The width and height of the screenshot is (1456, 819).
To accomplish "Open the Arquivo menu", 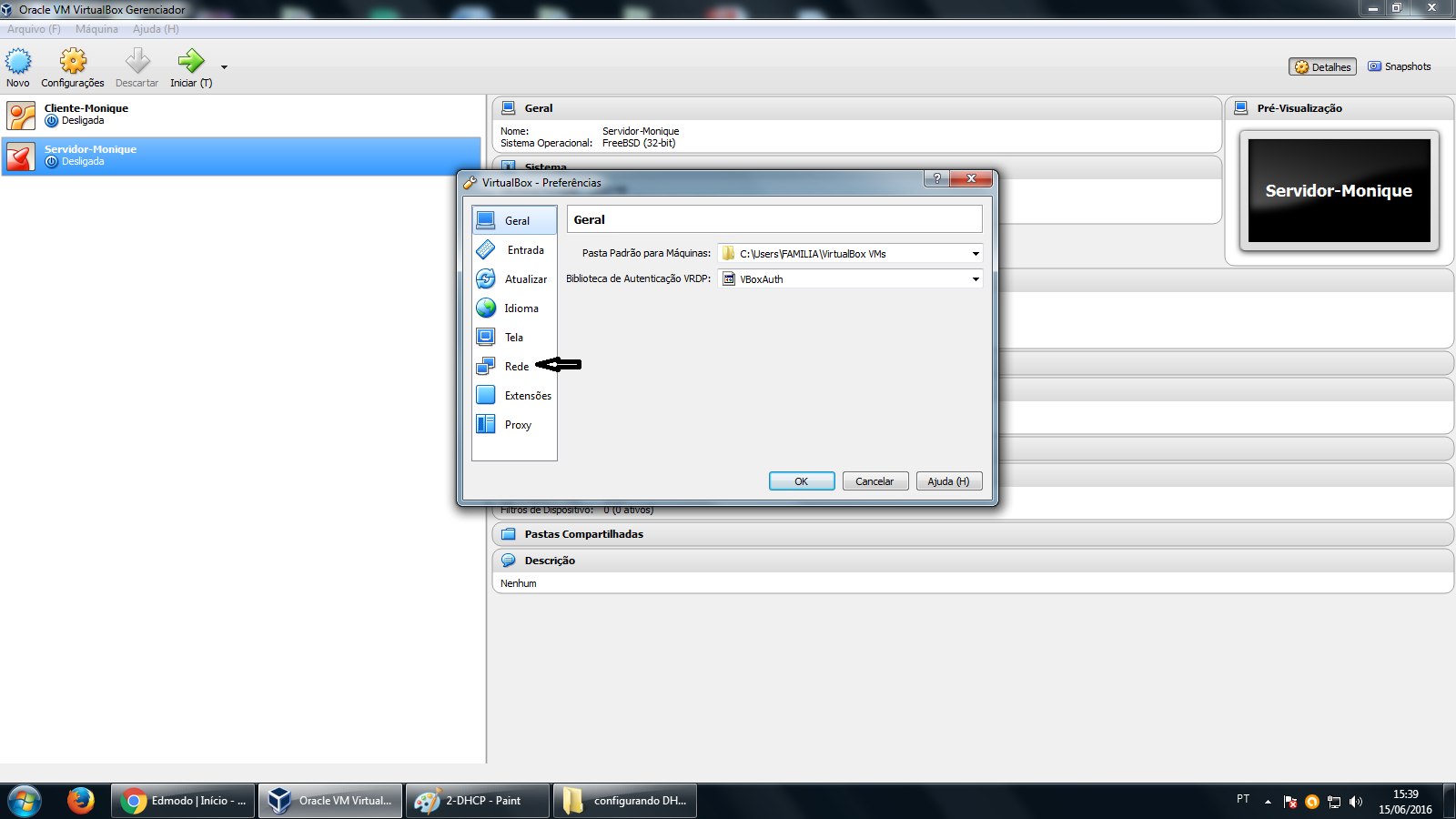I will pyautogui.click(x=34, y=29).
